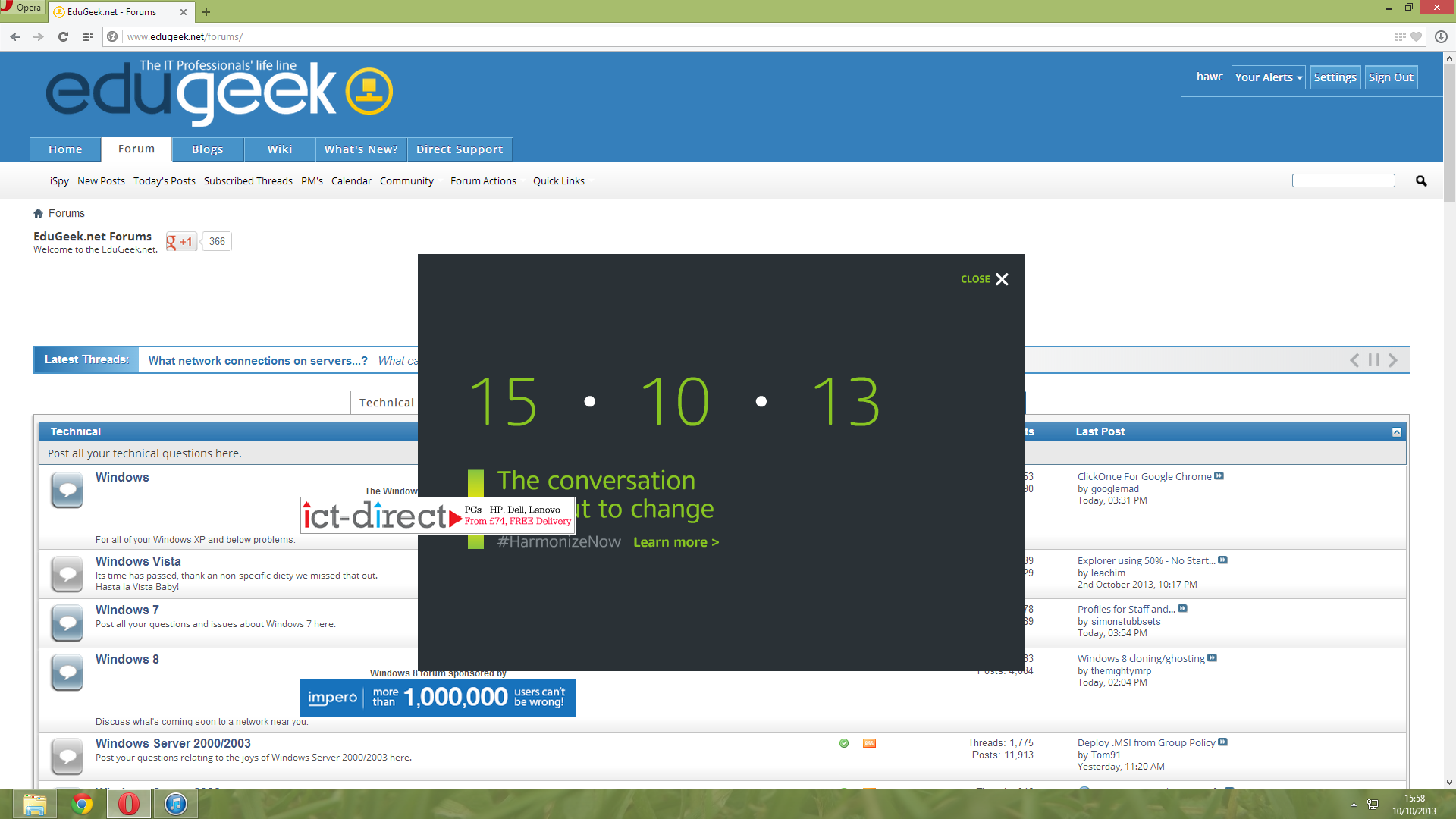Go to last post in ClickOnce thread
Viewport: 1456px width, 819px height.
(1219, 476)
